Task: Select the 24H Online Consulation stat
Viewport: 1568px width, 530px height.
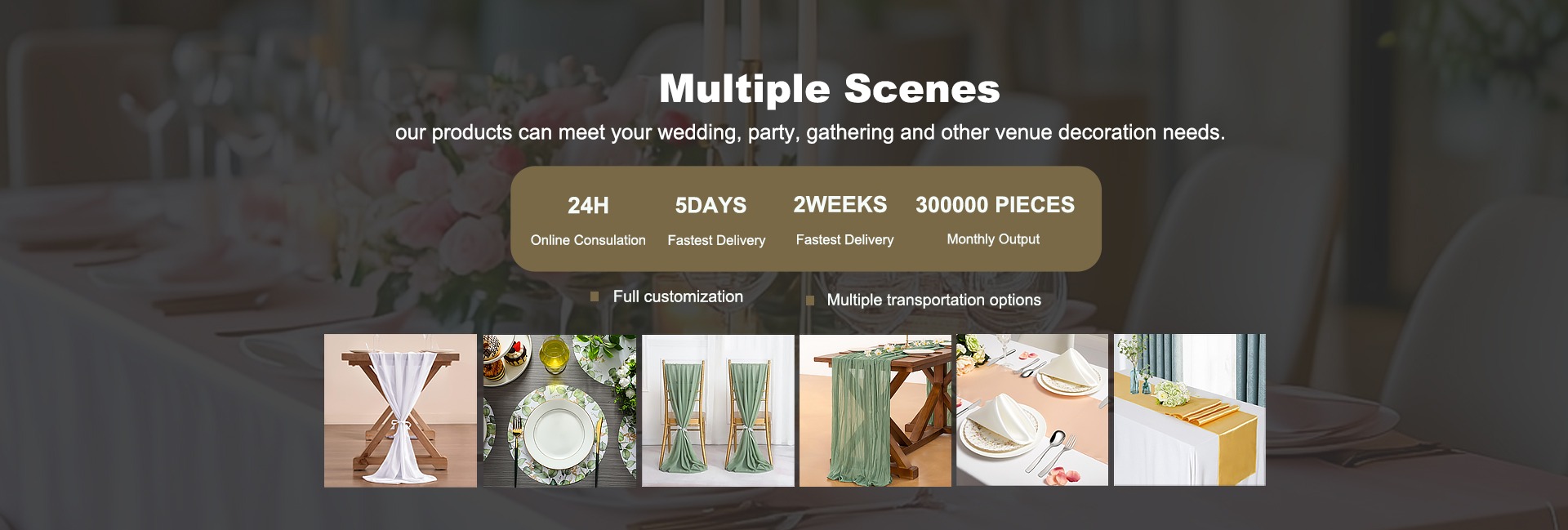Action: (588, 220)
